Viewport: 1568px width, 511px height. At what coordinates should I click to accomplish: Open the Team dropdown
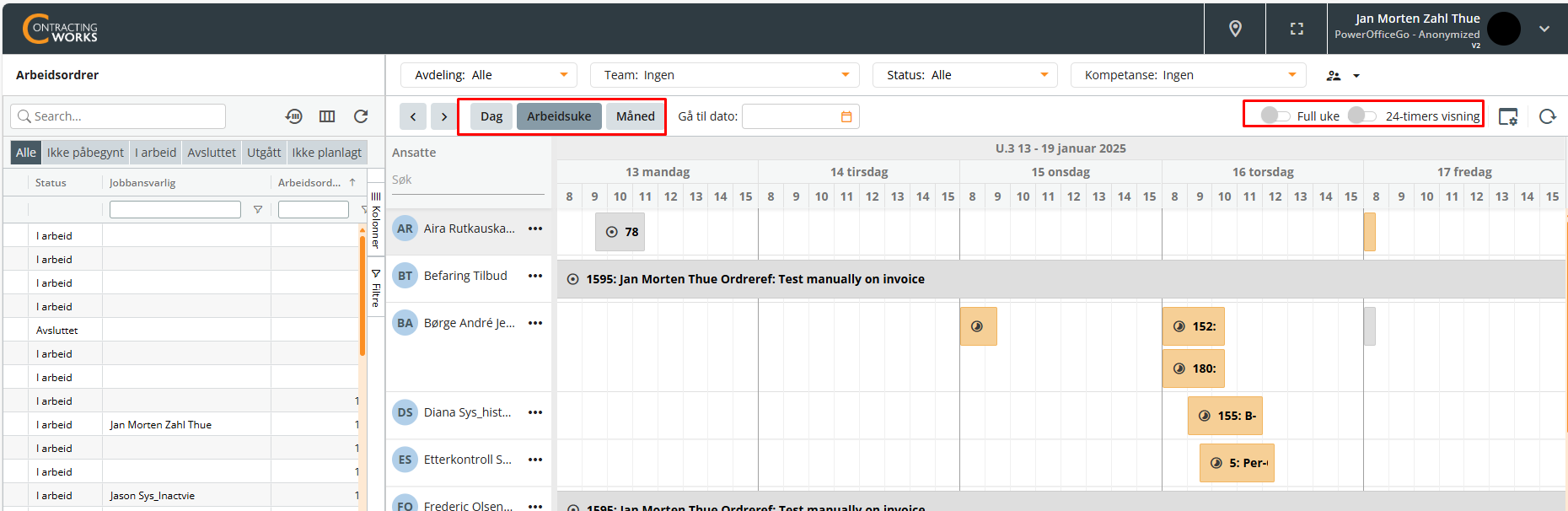pyautogui.click(x=725, y=75)
